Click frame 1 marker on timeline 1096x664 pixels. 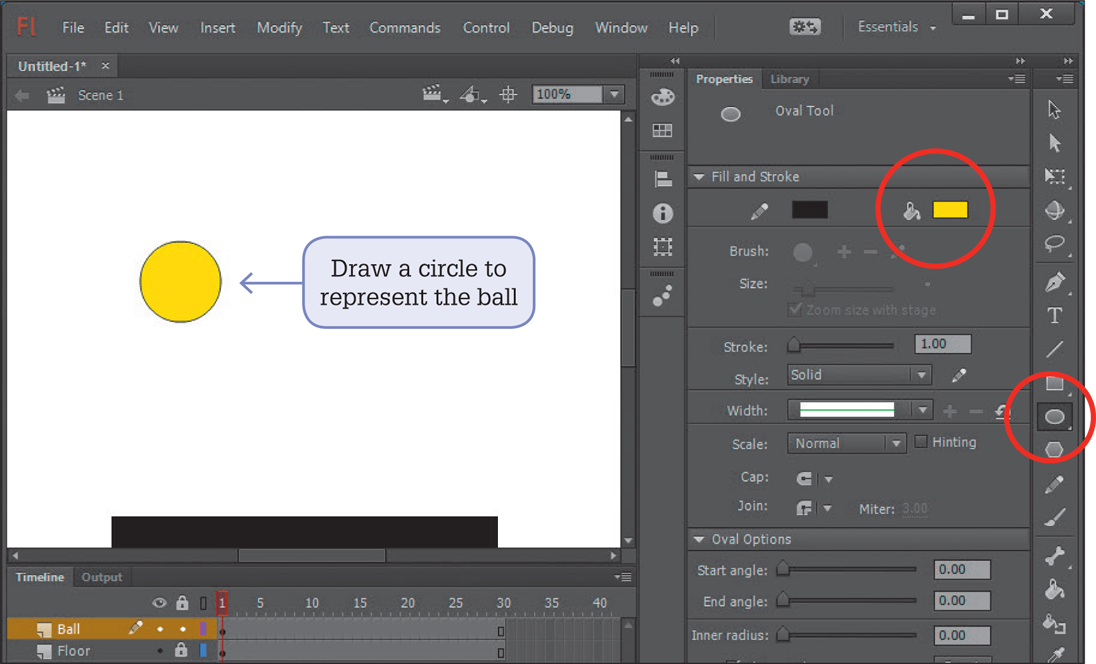[x=222, y=602]
